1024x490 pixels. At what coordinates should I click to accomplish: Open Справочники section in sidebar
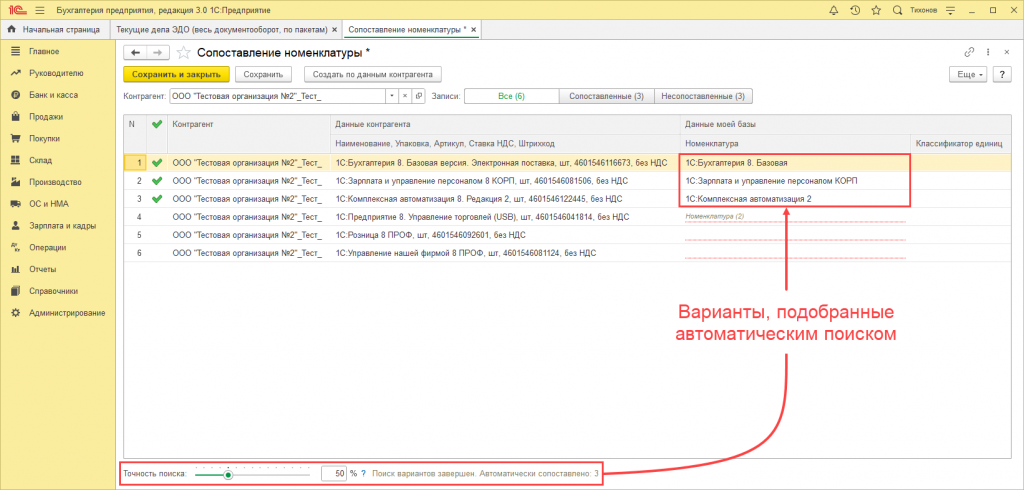coord(54,291)
